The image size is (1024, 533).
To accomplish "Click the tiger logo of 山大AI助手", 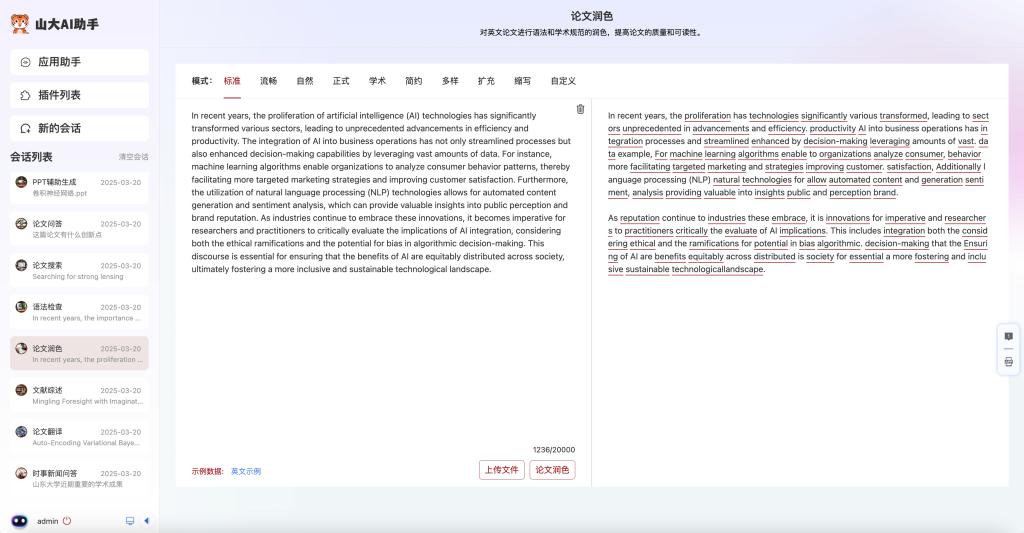I will (x=20, y=24).
